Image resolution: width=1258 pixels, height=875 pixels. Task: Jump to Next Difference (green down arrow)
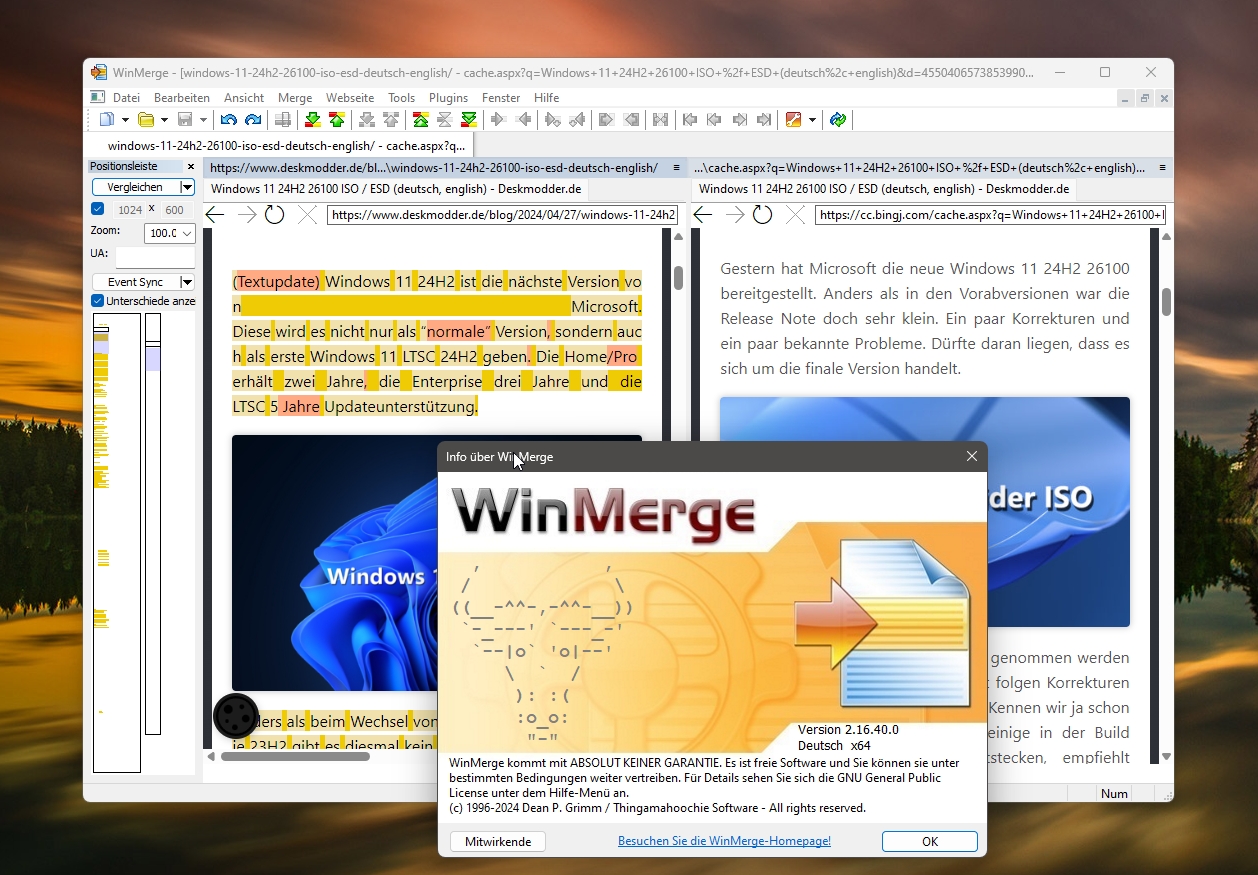(313, 120)
